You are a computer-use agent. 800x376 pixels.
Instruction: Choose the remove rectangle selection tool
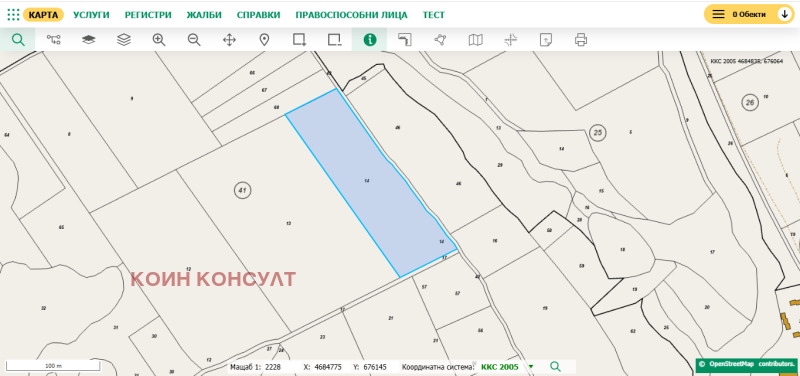(x=335, y=40)
